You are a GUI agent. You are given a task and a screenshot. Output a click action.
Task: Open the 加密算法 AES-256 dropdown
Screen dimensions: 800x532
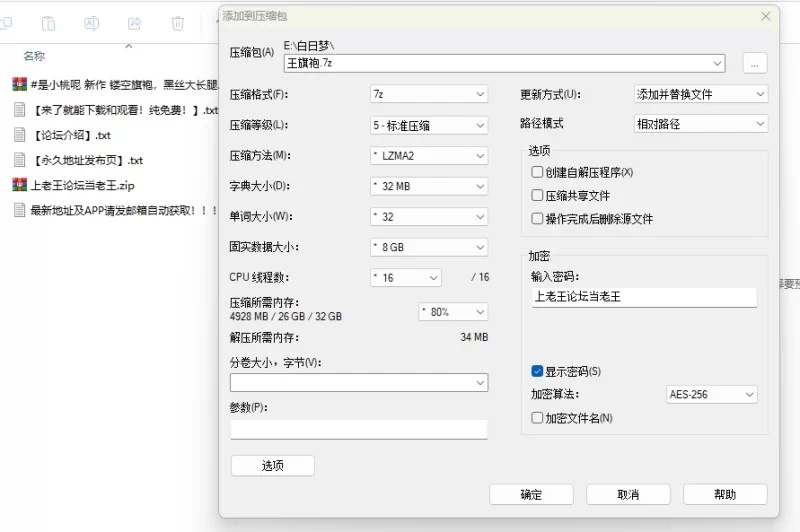point(711,394)
